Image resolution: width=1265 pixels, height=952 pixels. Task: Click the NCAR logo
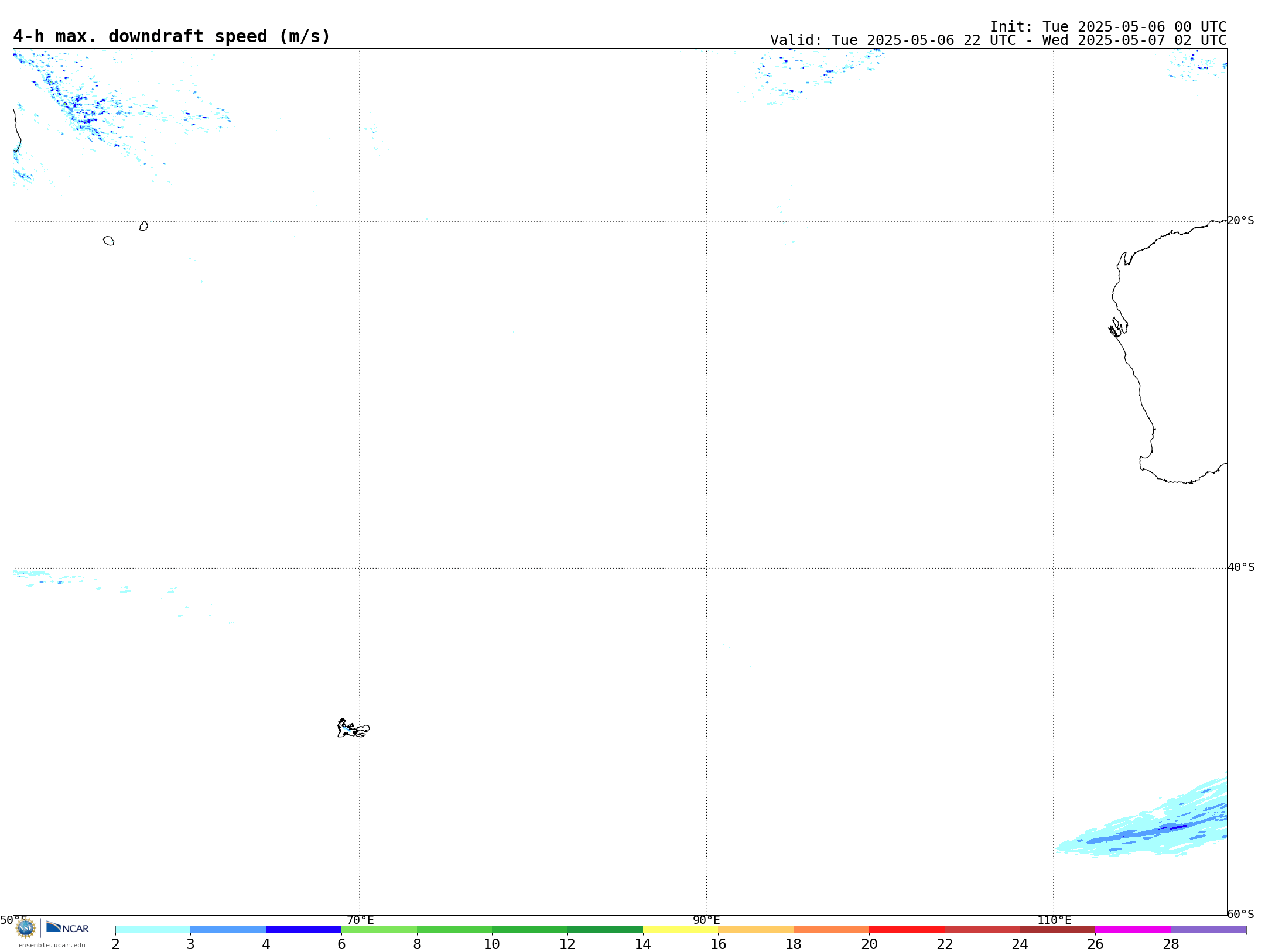coord(67,927)
